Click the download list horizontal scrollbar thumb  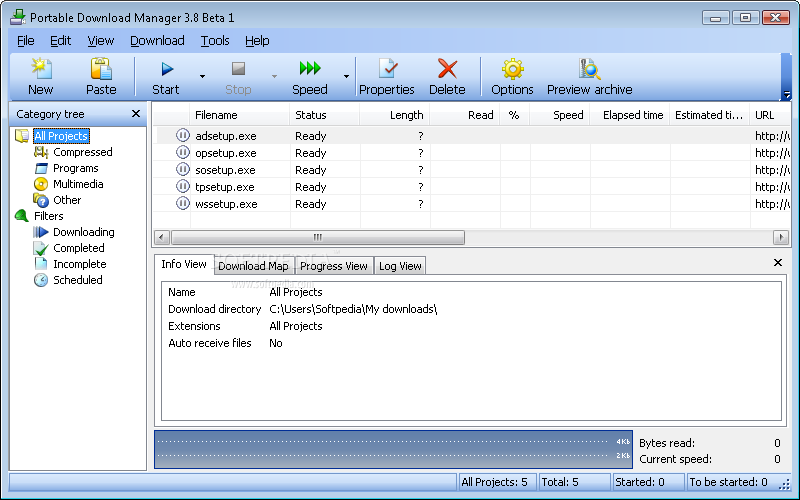[x=318, y=237]
